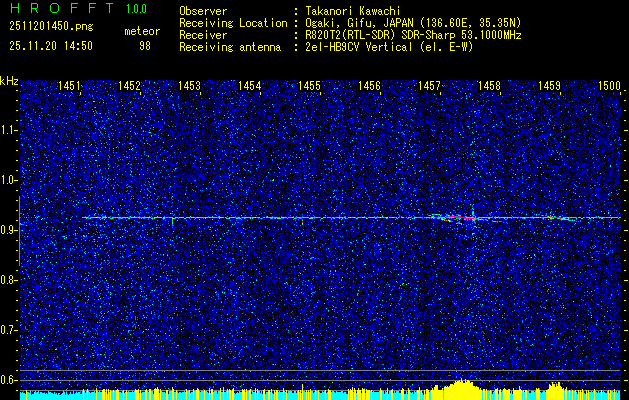The width and height of the screenshot is (629, 400).
Task: Click the date stamp 25.11.20 14:50
Action: tap(51, 46)
